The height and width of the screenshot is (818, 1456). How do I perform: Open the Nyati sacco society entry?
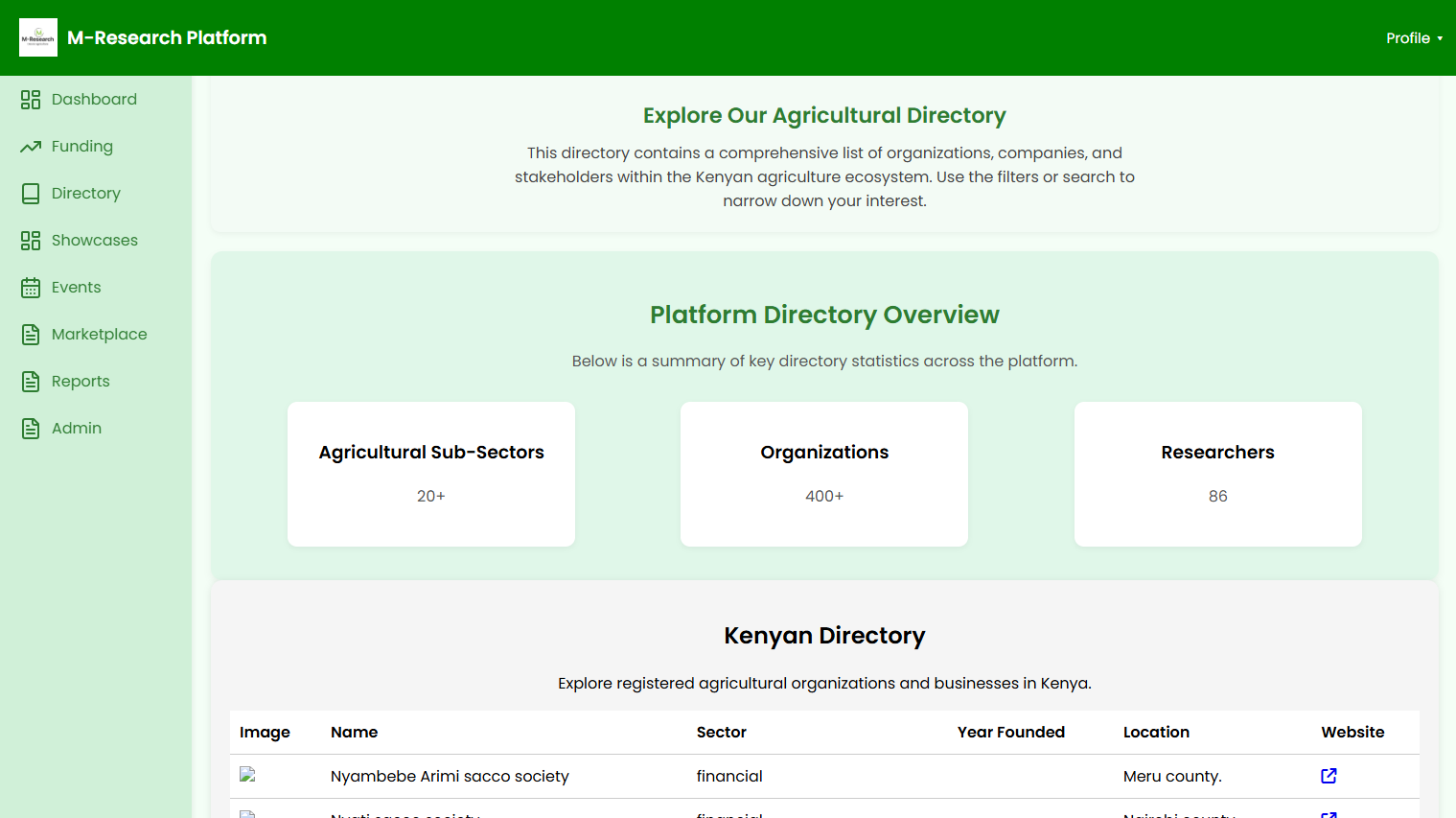(x=405, y=814)
